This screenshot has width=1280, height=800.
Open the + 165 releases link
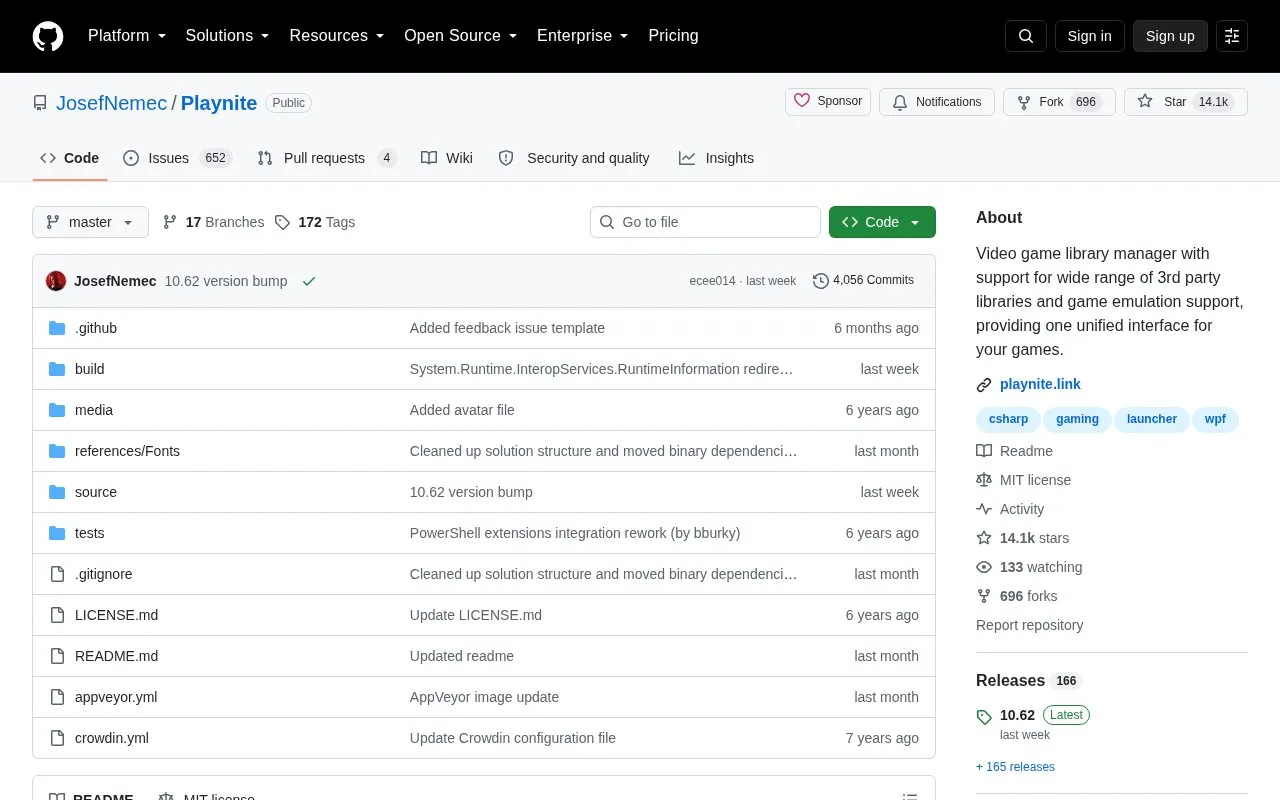click(x=1015, y=767)
